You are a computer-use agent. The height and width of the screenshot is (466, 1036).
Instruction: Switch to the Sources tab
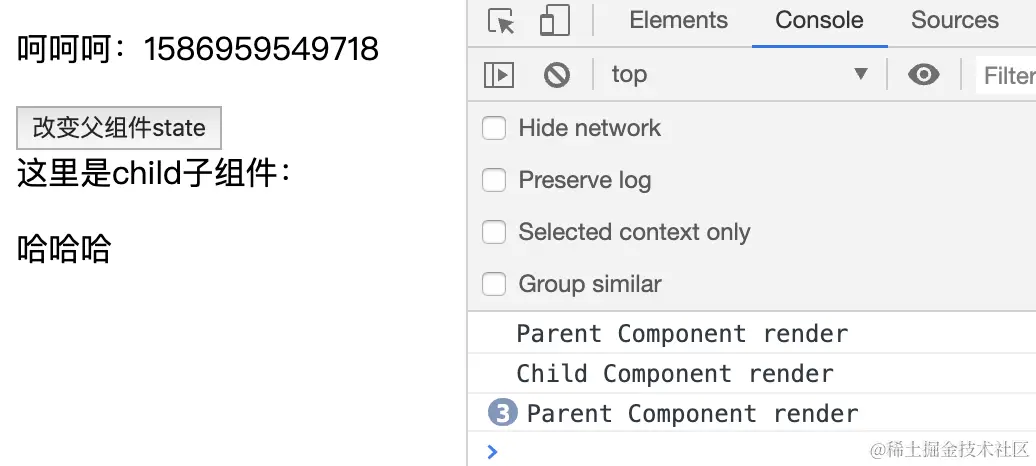tap(955, 20)
